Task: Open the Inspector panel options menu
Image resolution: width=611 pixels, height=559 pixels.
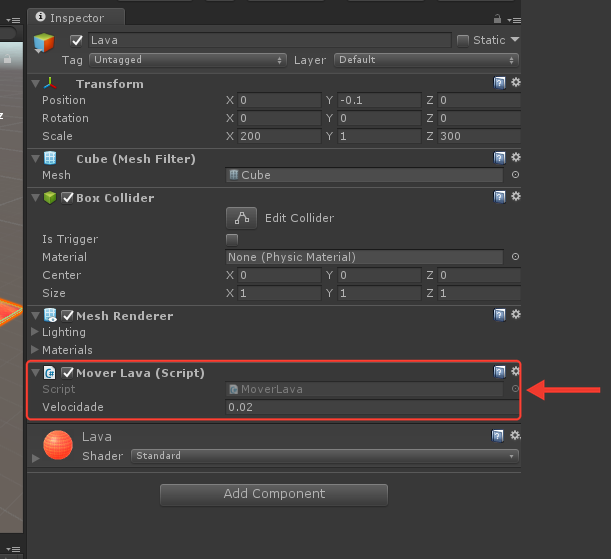Action: pyautogui.click(x=514, y=20)
